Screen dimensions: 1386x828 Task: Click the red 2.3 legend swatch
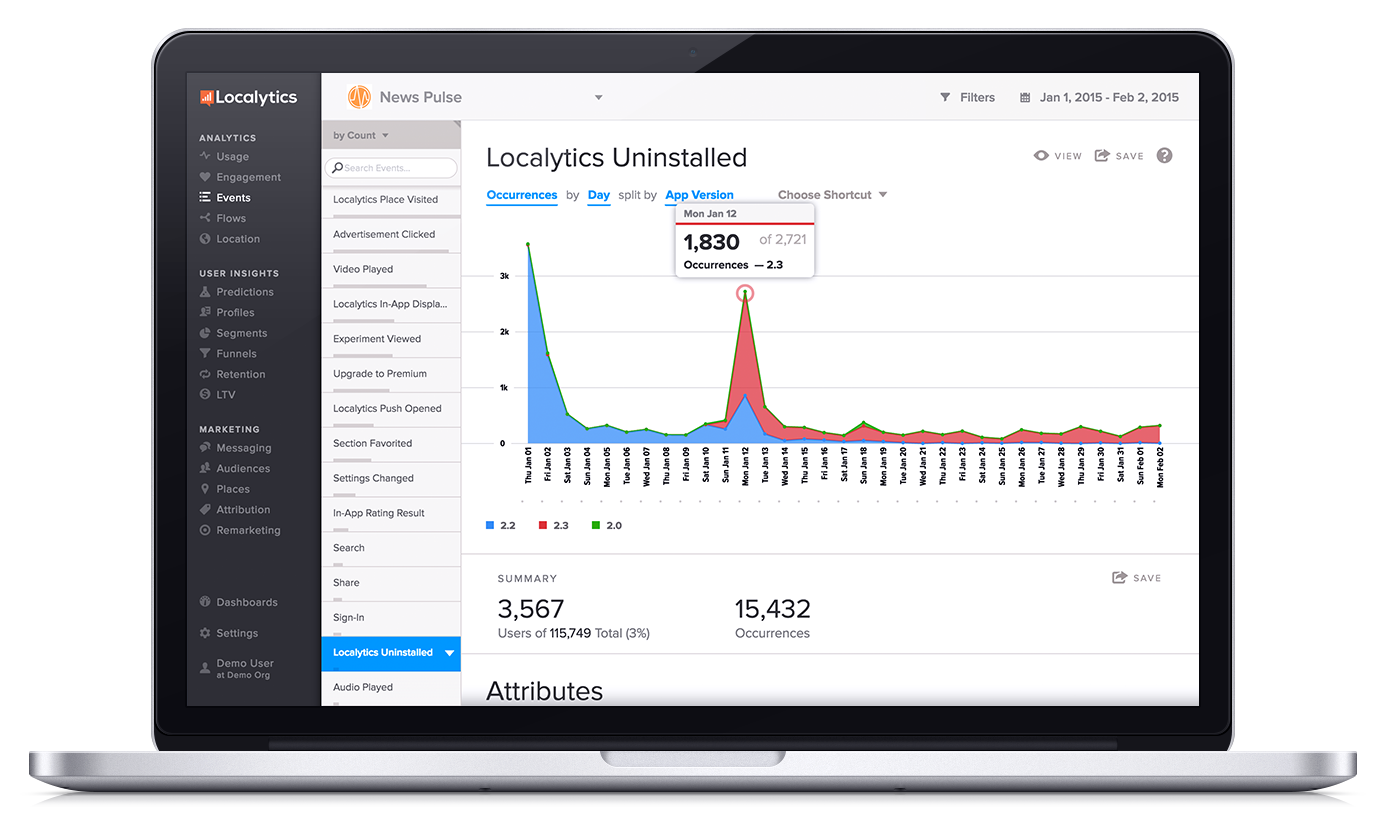point(543,525)
